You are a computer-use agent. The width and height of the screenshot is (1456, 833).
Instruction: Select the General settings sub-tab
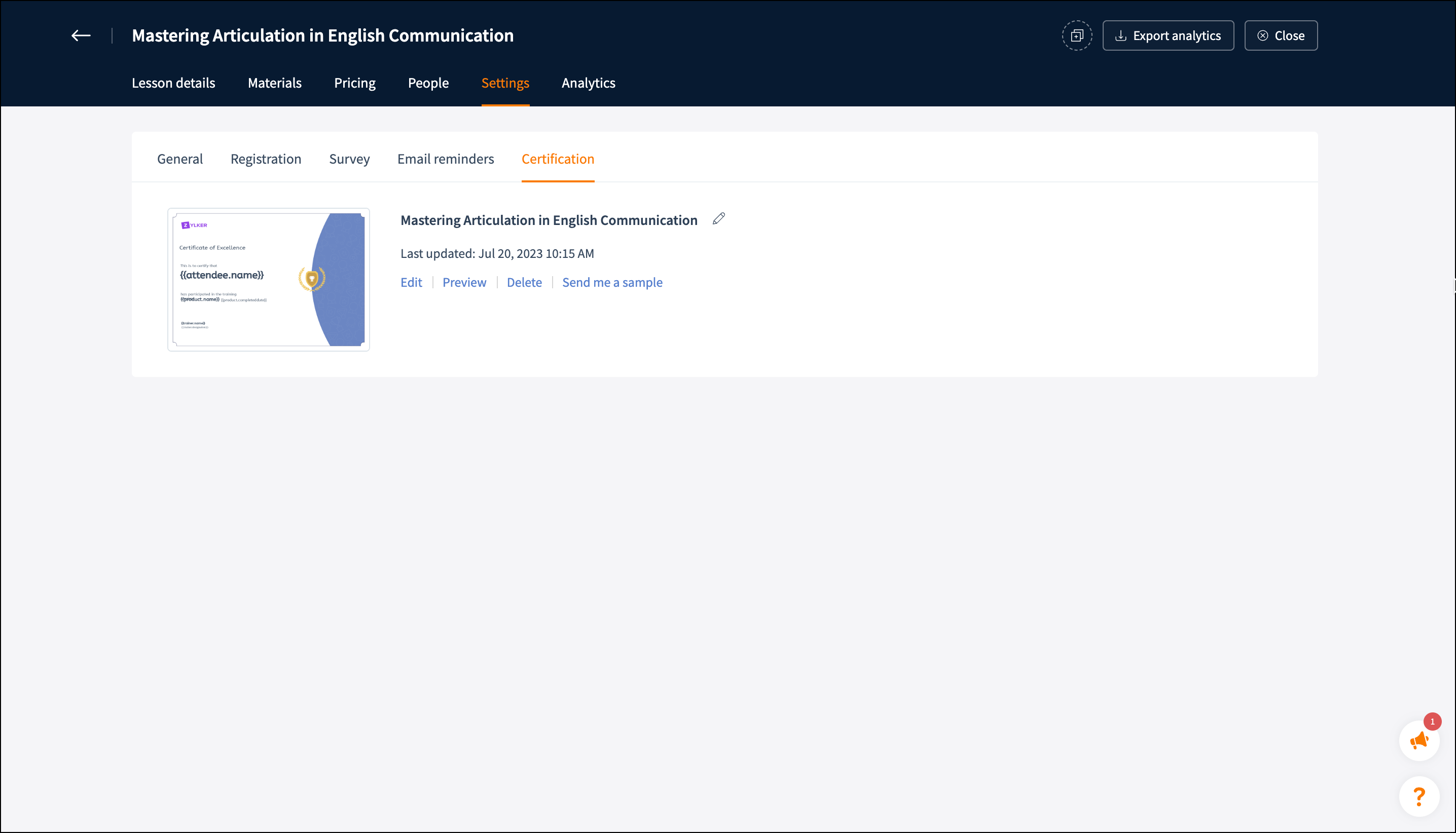coord(179,159)
